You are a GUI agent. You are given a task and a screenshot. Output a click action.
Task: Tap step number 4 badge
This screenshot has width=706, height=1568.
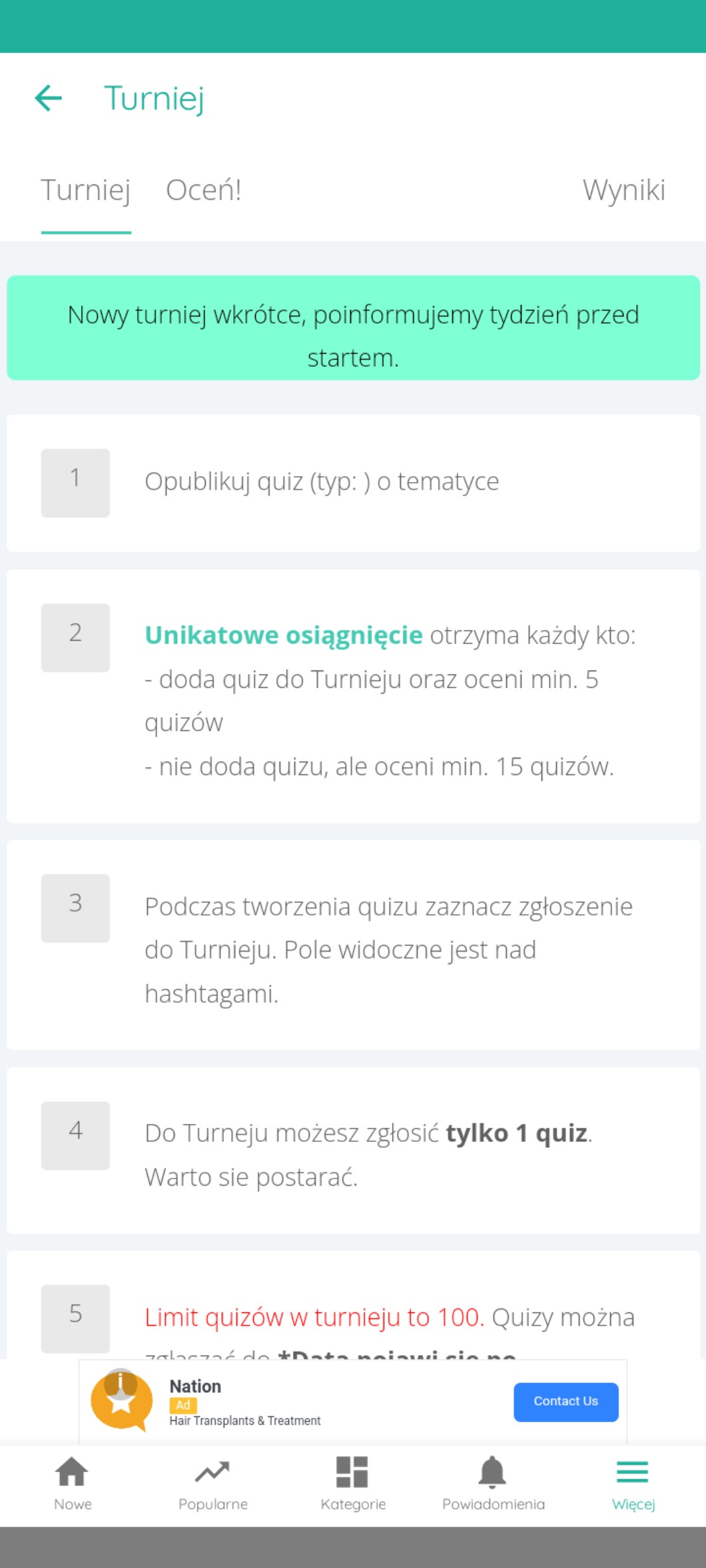[x=75, y=1135]
